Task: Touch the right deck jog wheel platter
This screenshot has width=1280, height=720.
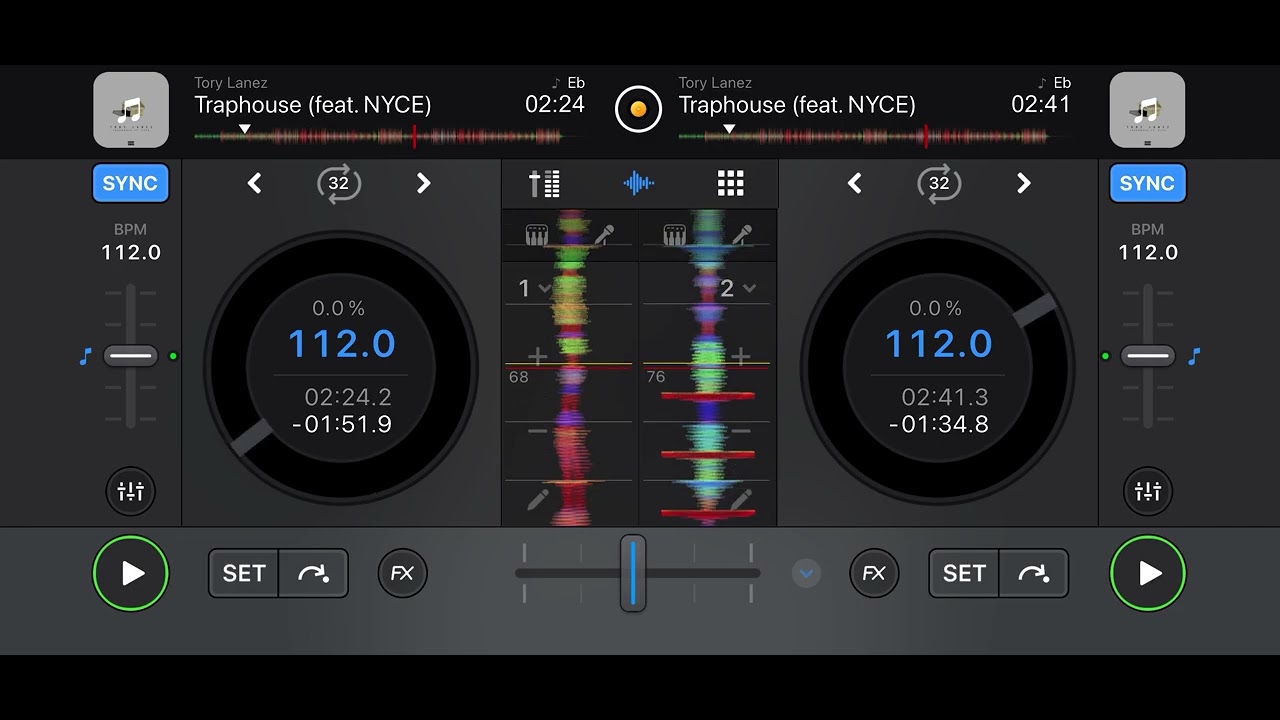Action: (x=938, y=368)
